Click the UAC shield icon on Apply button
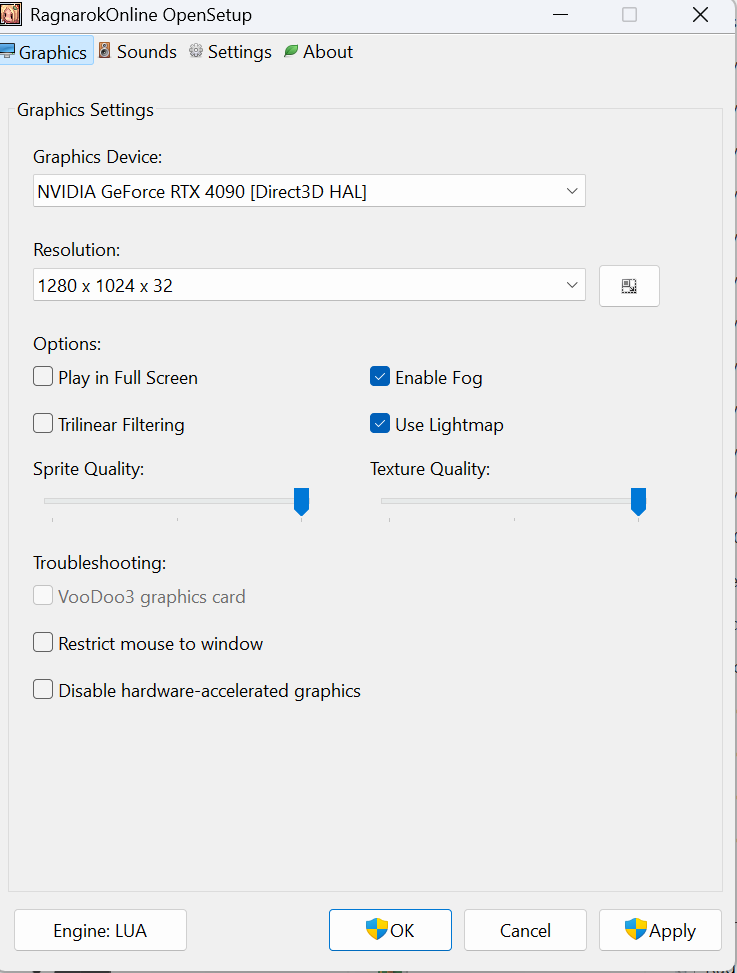 click(x=636, y=930)
